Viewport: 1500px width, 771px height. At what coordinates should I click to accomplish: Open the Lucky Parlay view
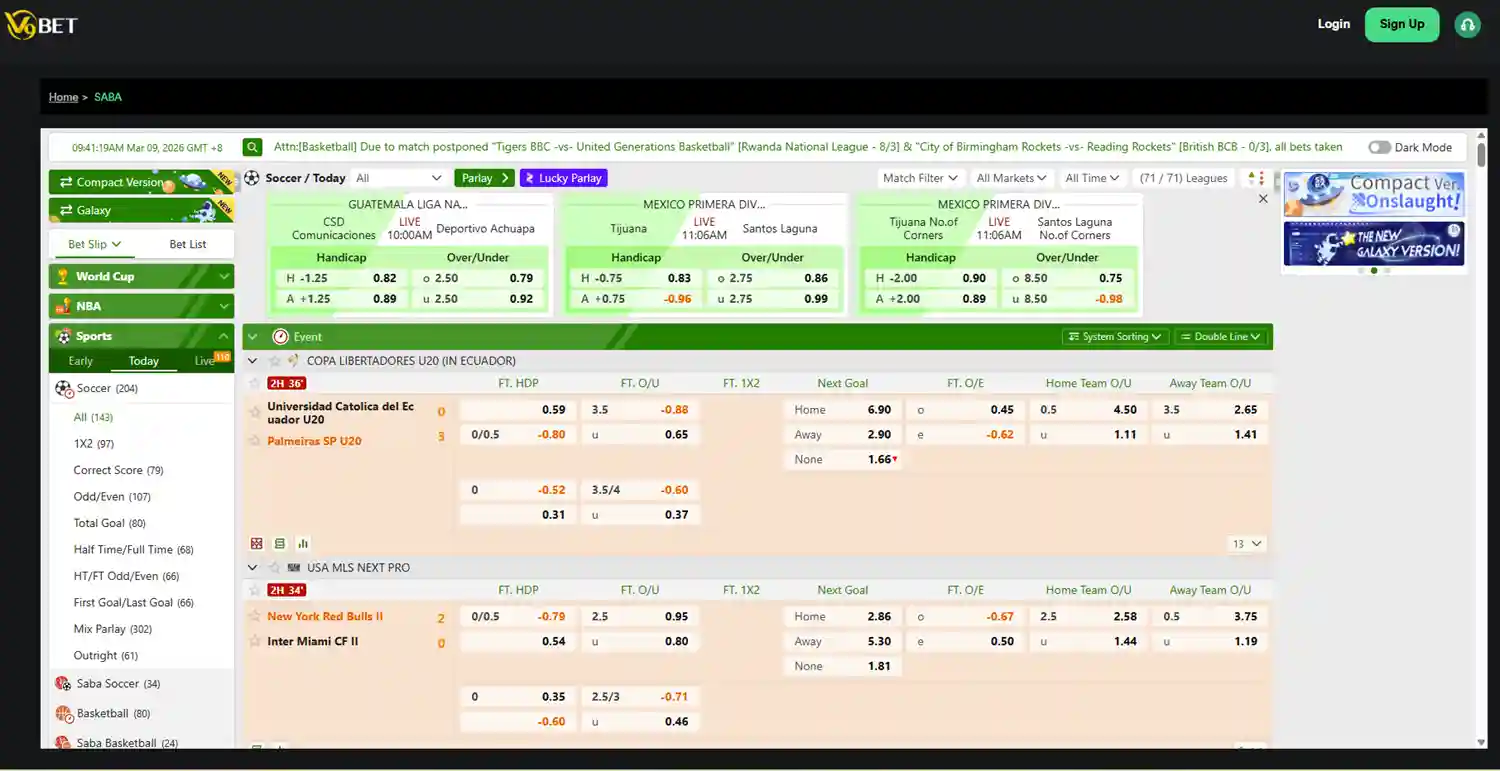point(563,177)
